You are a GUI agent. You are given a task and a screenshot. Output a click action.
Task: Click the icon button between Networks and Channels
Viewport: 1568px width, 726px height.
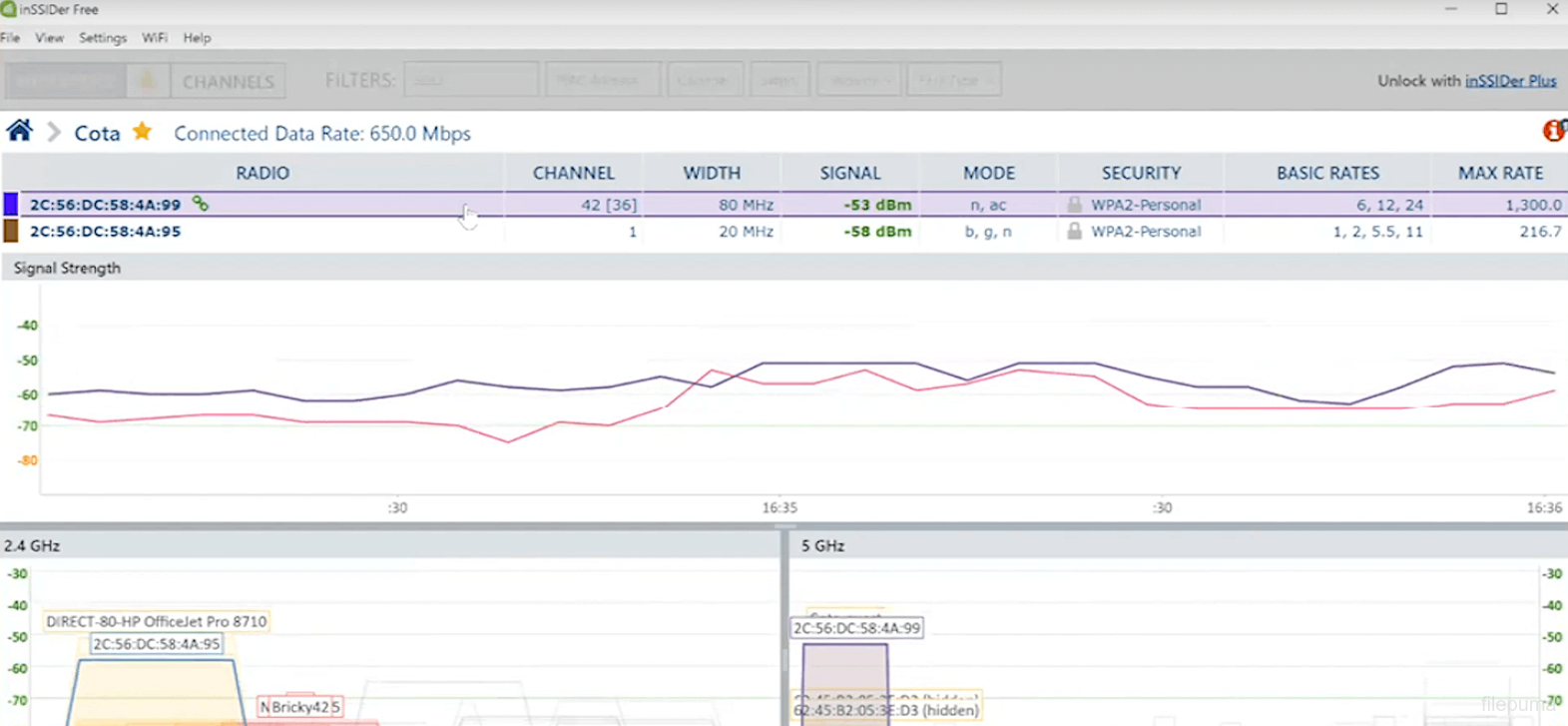point(147,81)
